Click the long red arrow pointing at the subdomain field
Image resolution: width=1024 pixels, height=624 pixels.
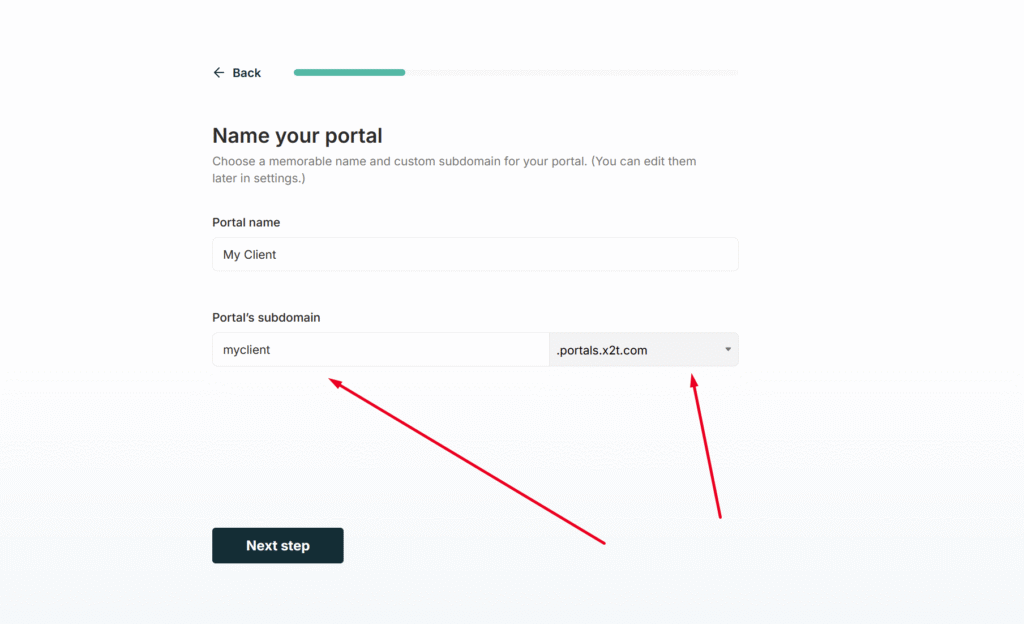(467, 461)
